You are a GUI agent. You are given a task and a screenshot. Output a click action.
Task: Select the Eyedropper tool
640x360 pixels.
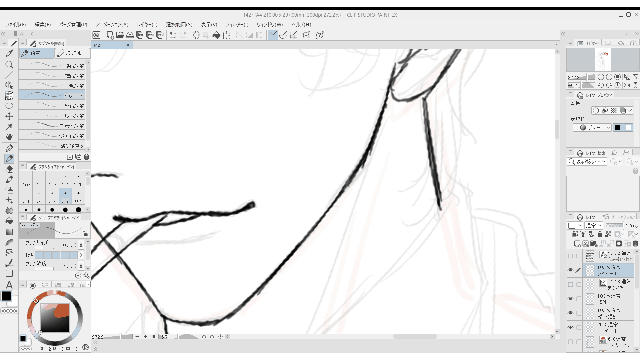click(x=9, y=127)
